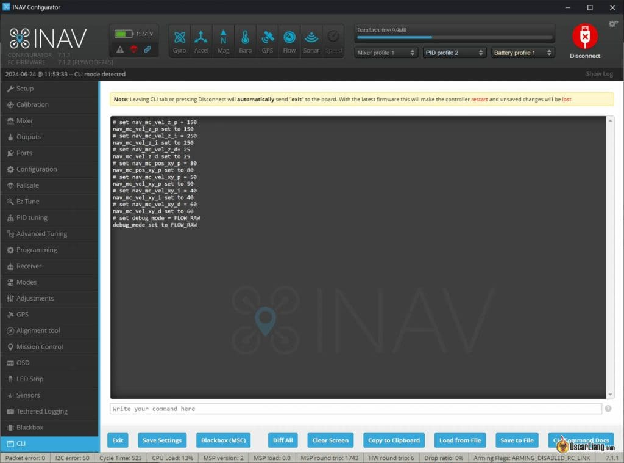624x463 pixels.
Task: Select the Modes tab
Action: tap(49, 282)
